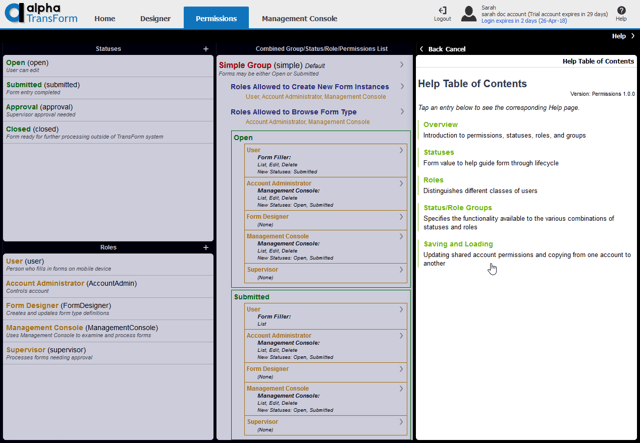The height and width of the screenshot is (443, 640).
Task: Expand the Open status User permissions chevron
Action: click(402, 151)
